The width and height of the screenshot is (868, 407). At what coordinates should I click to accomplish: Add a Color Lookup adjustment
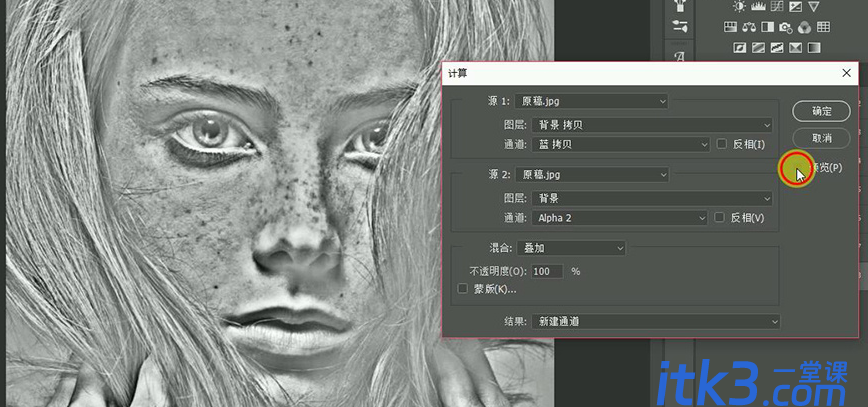pos(823,27)
